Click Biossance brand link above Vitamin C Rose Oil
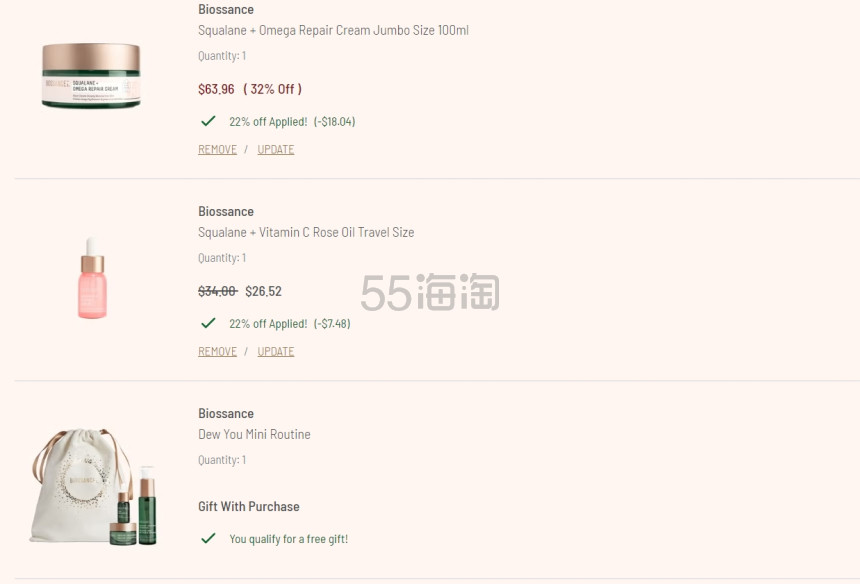 [226, 211]
